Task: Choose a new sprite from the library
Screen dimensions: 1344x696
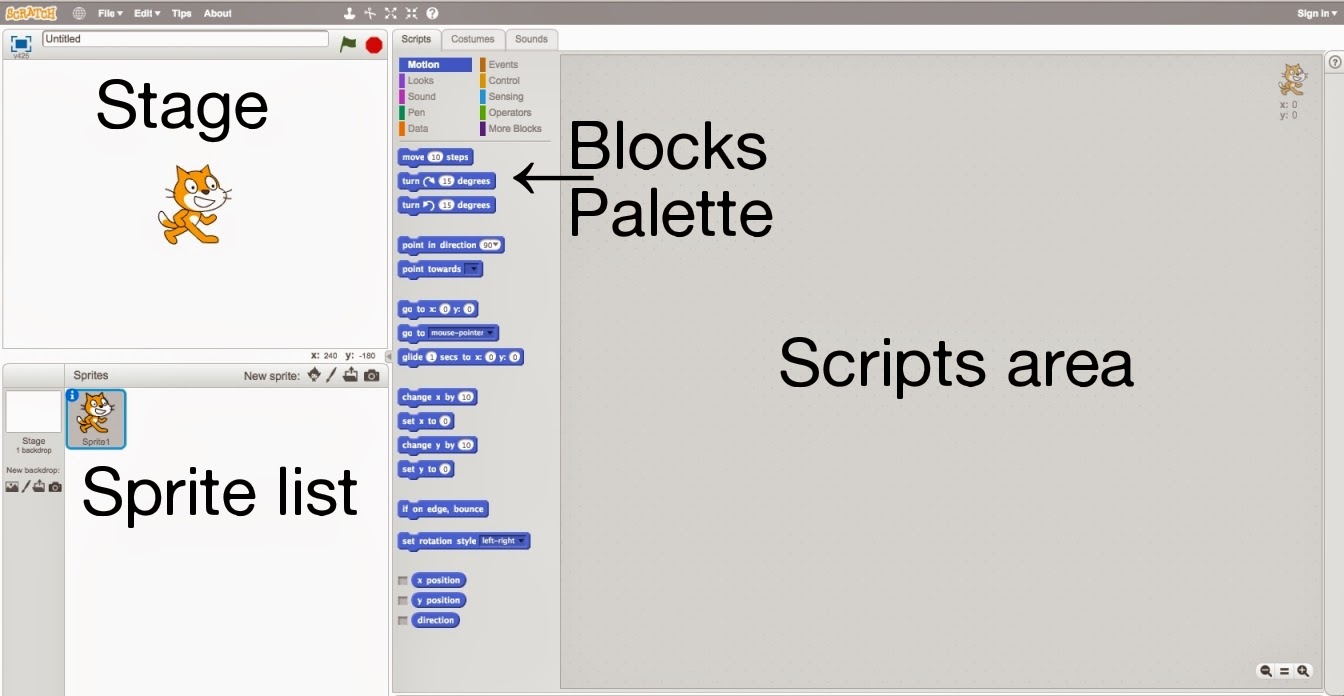Action: click(x=314, y=374)
